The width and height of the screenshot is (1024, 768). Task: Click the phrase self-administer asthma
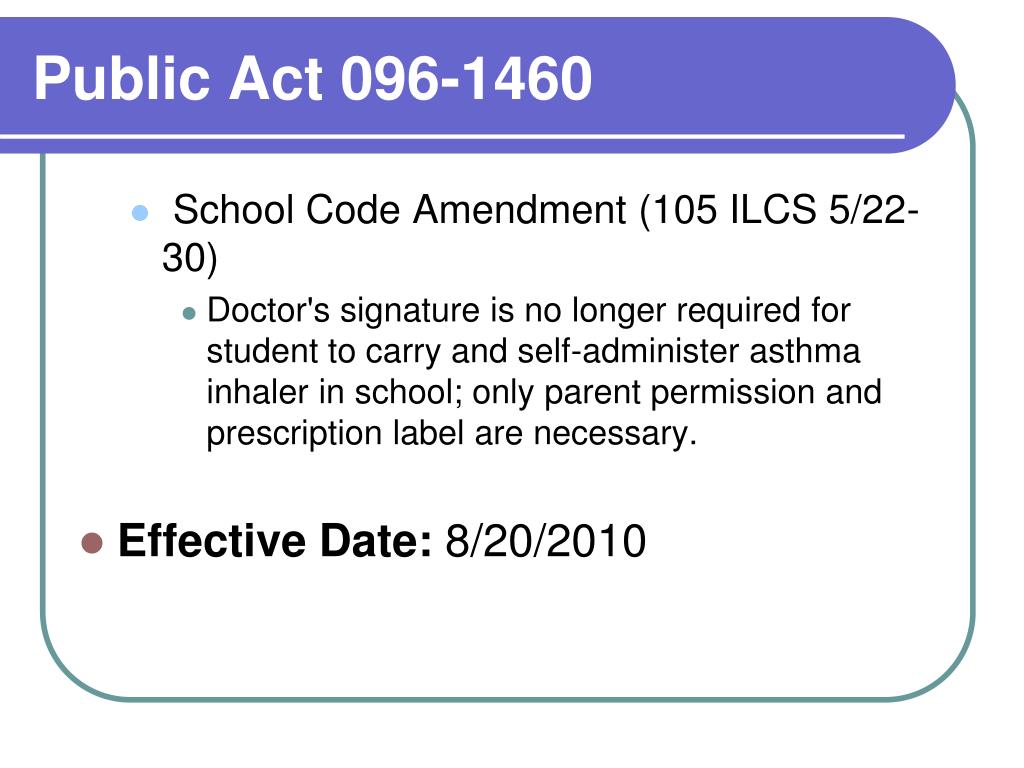coord(689,351)
